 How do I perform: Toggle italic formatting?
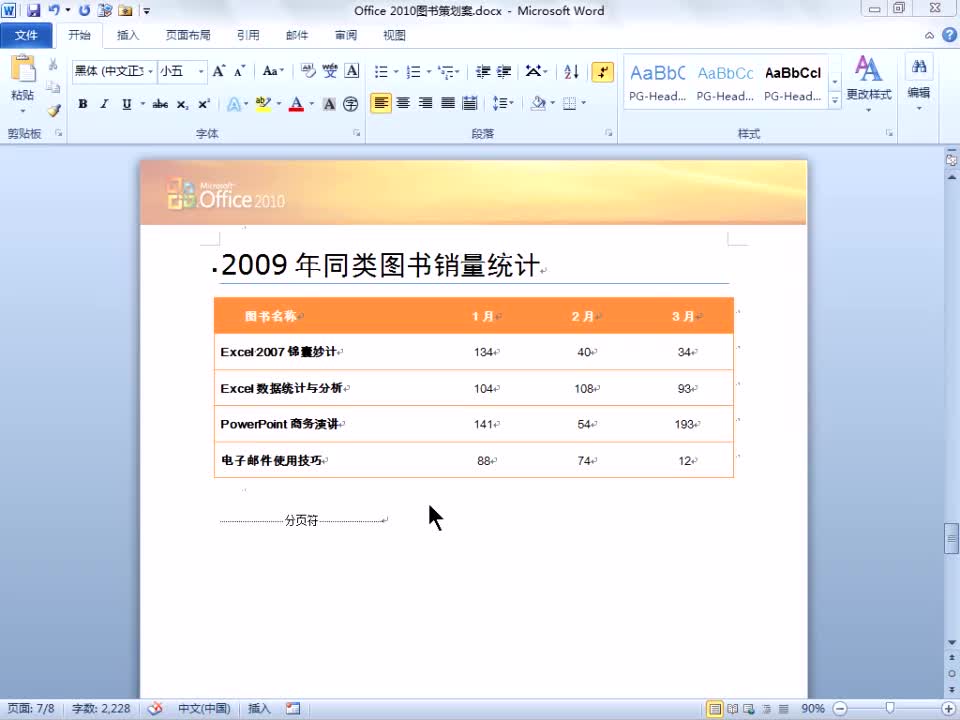tap(104, 104)
